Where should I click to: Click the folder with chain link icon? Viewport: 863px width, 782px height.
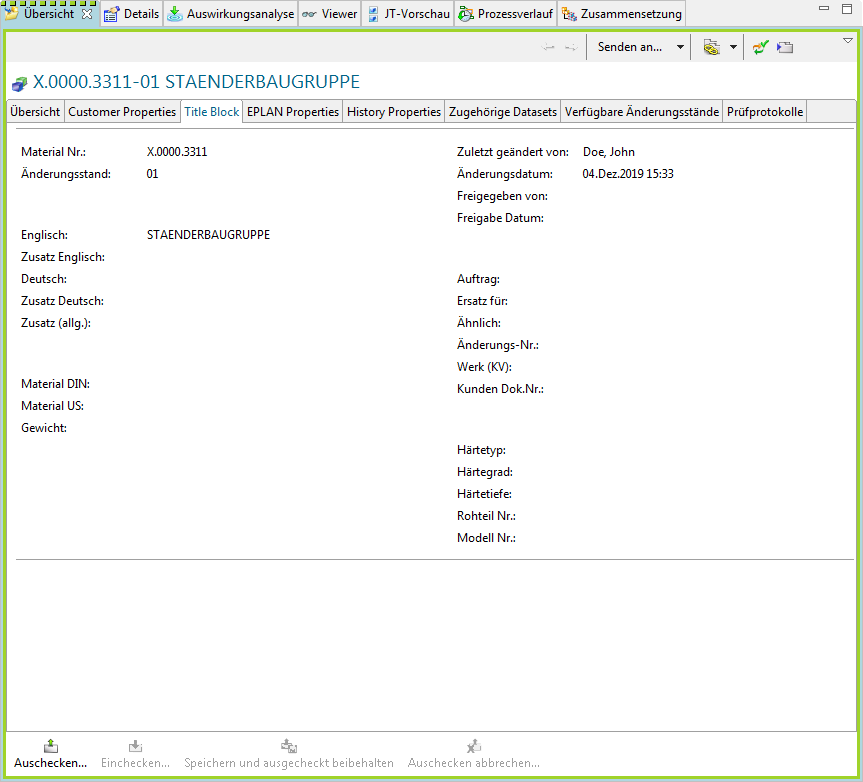tap(712, 47)
